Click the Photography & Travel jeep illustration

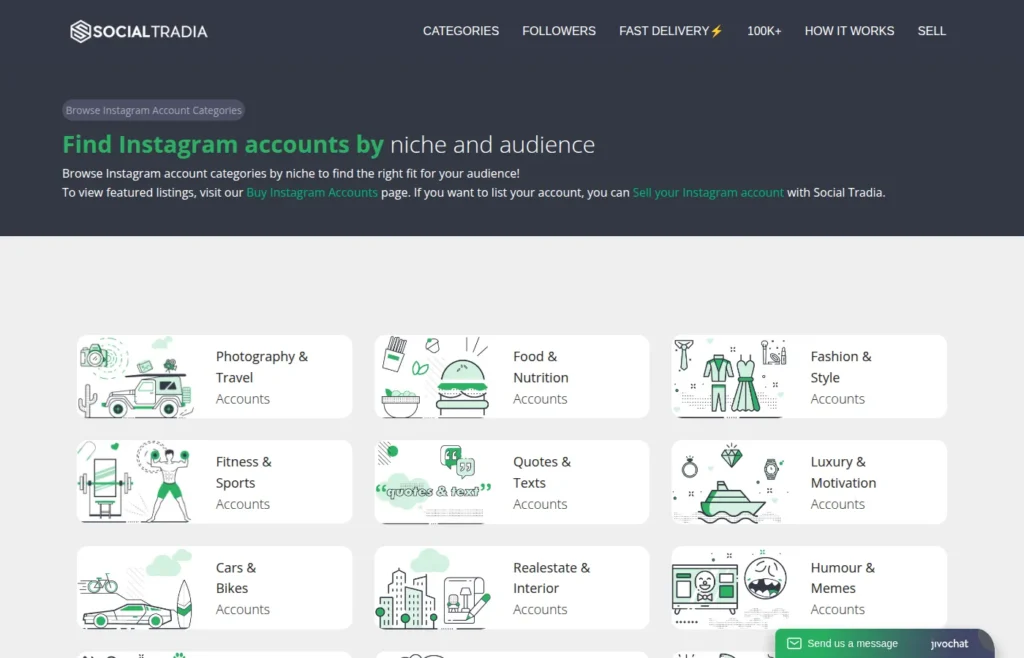[x=136, y=377]
